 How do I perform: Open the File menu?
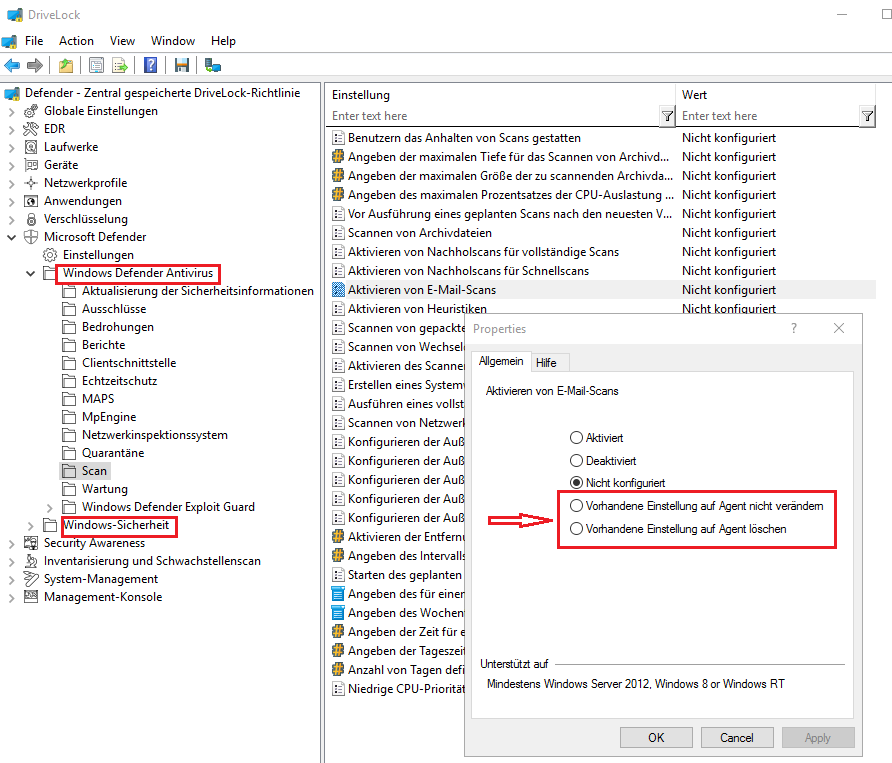point(34,41)
